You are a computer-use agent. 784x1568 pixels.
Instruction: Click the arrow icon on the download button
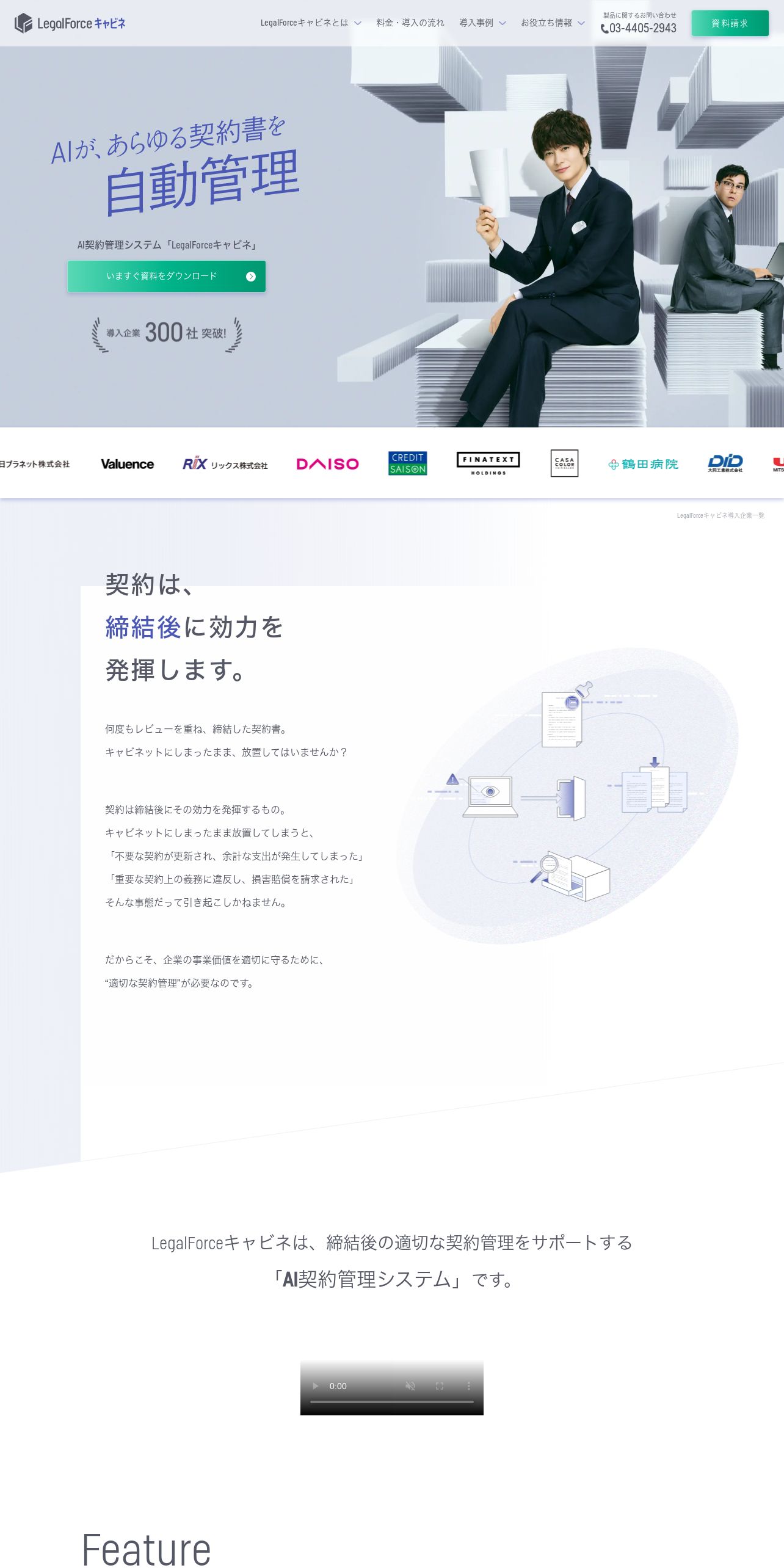pos(250,277)
